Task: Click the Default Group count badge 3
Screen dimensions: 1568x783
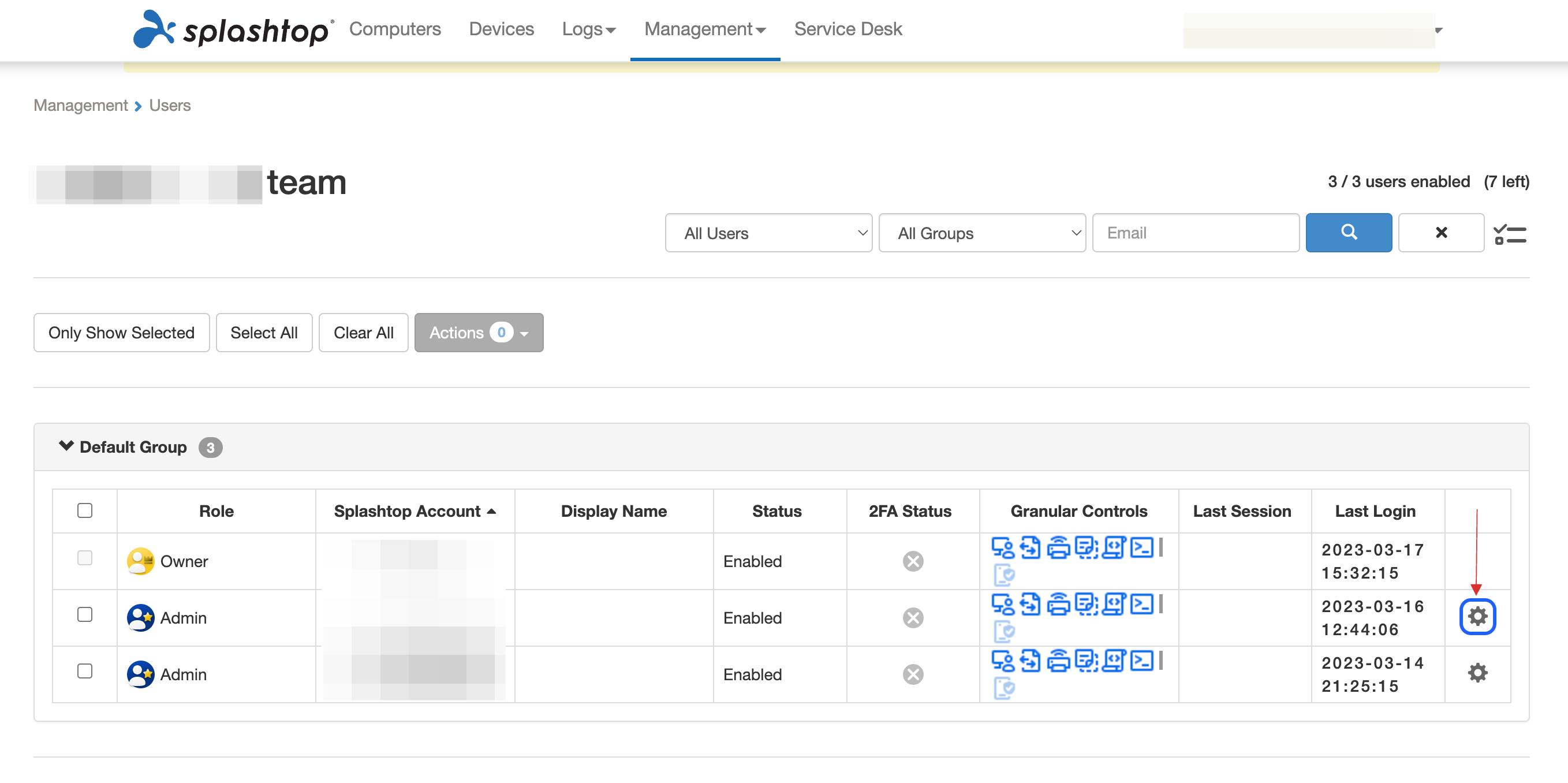Action: point(210,448)
